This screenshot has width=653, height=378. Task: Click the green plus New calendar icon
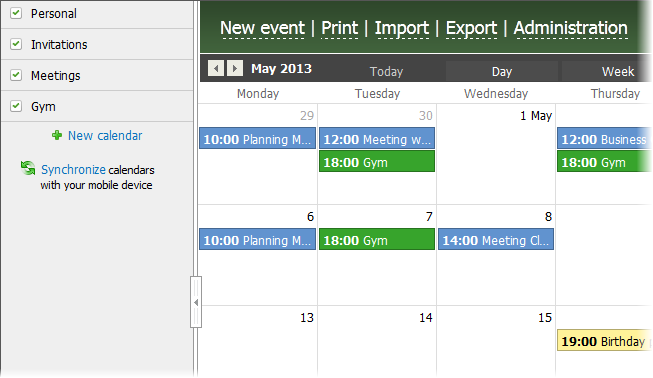[57, 135]
